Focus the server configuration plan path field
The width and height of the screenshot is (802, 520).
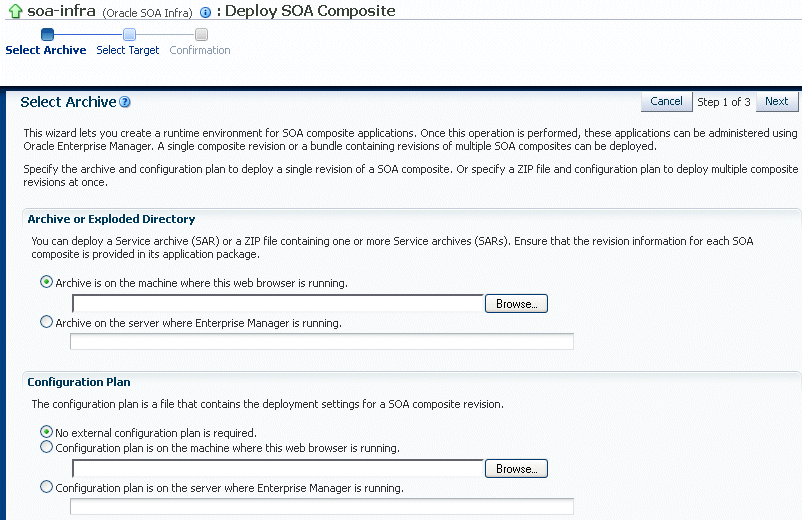coord(322,507)
